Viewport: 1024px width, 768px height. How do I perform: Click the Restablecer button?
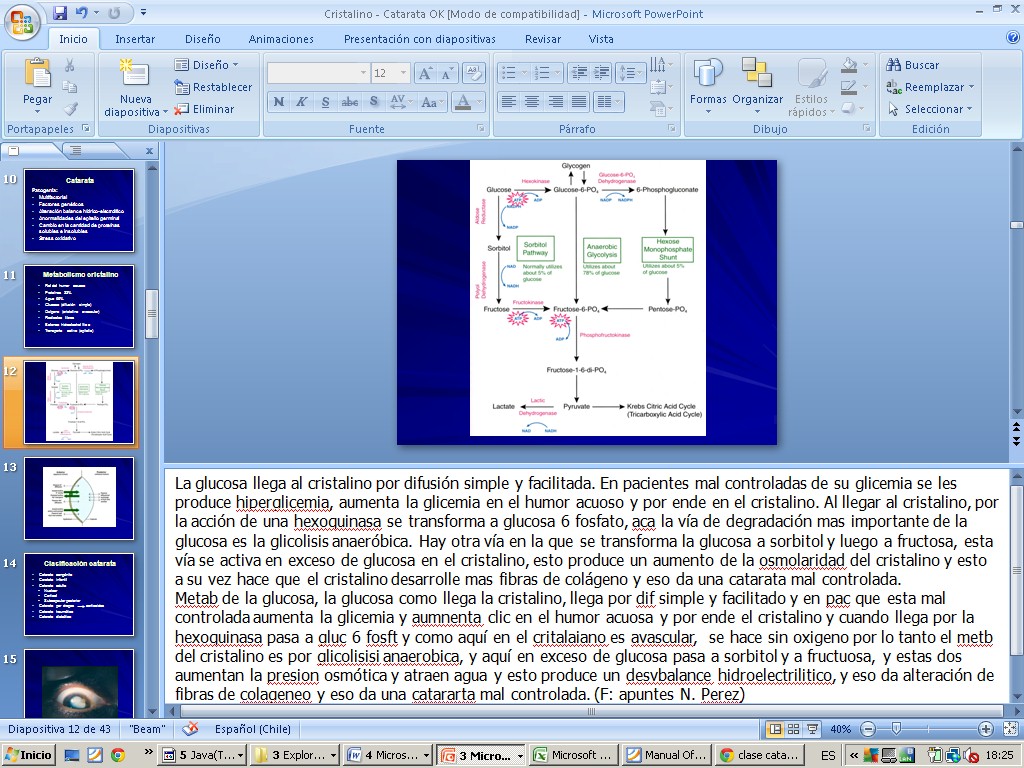pos(214,87)
